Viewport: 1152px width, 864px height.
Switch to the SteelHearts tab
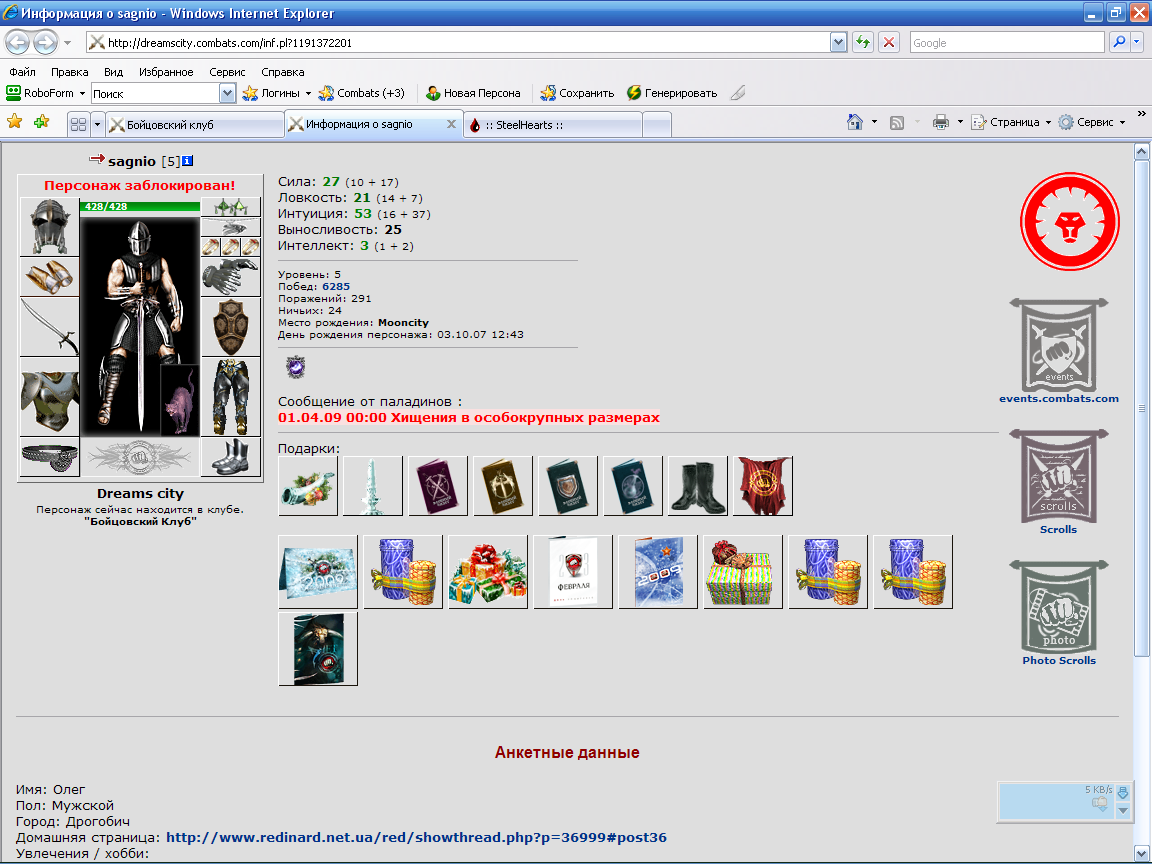pos(552,124)
